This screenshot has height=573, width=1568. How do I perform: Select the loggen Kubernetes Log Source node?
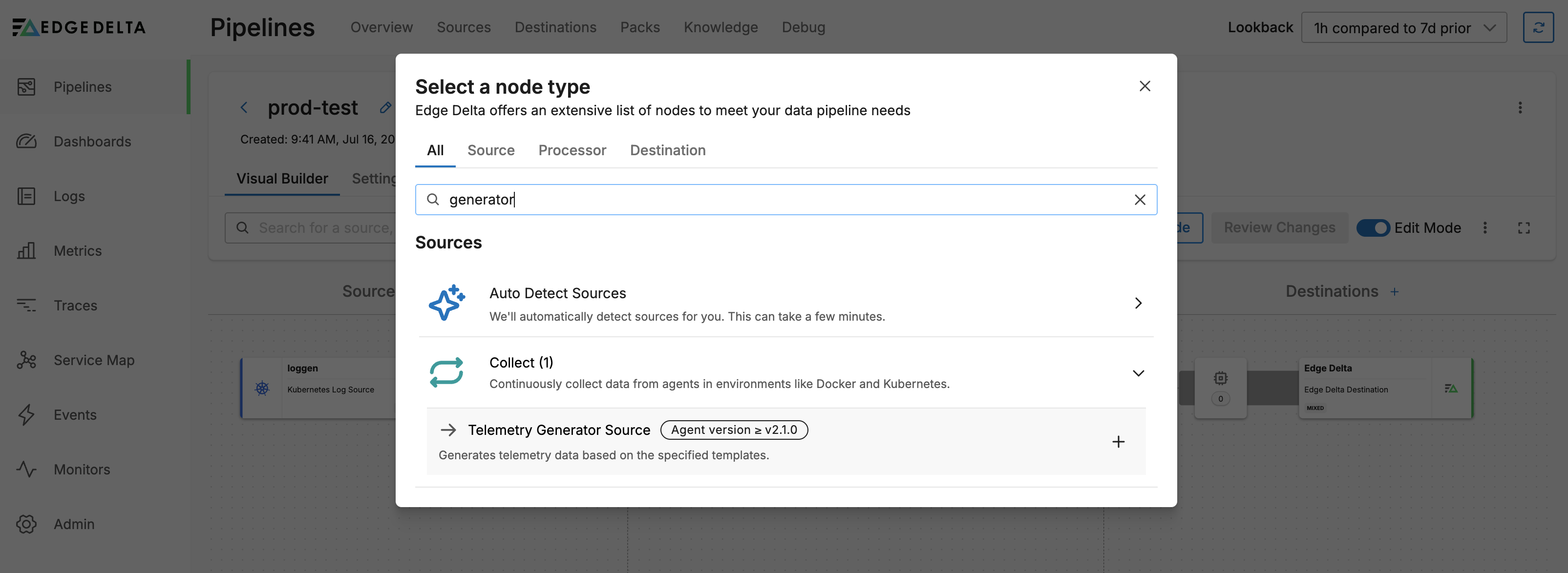[319, 388]
